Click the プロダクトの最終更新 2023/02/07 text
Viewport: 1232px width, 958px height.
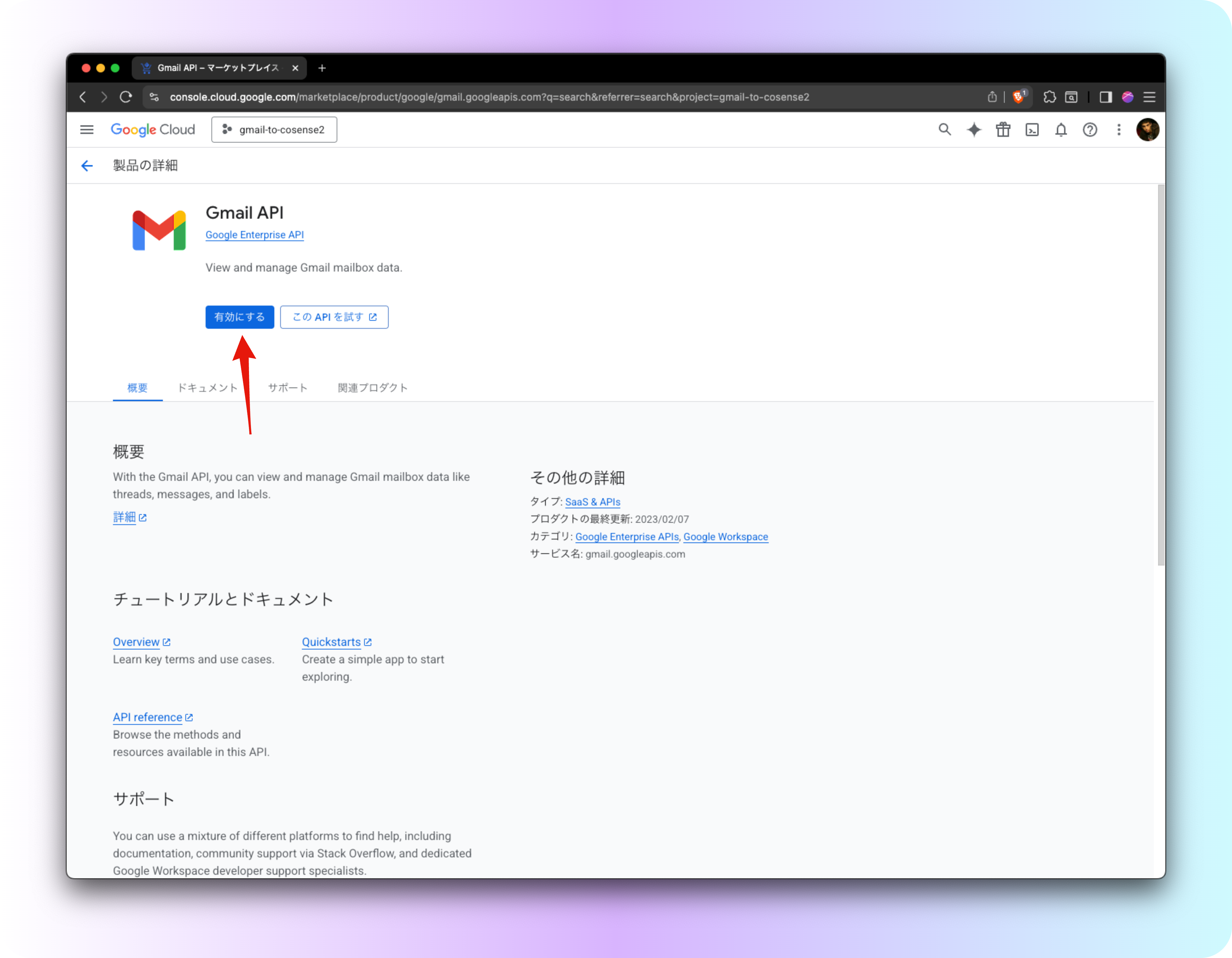click(609, 519)
